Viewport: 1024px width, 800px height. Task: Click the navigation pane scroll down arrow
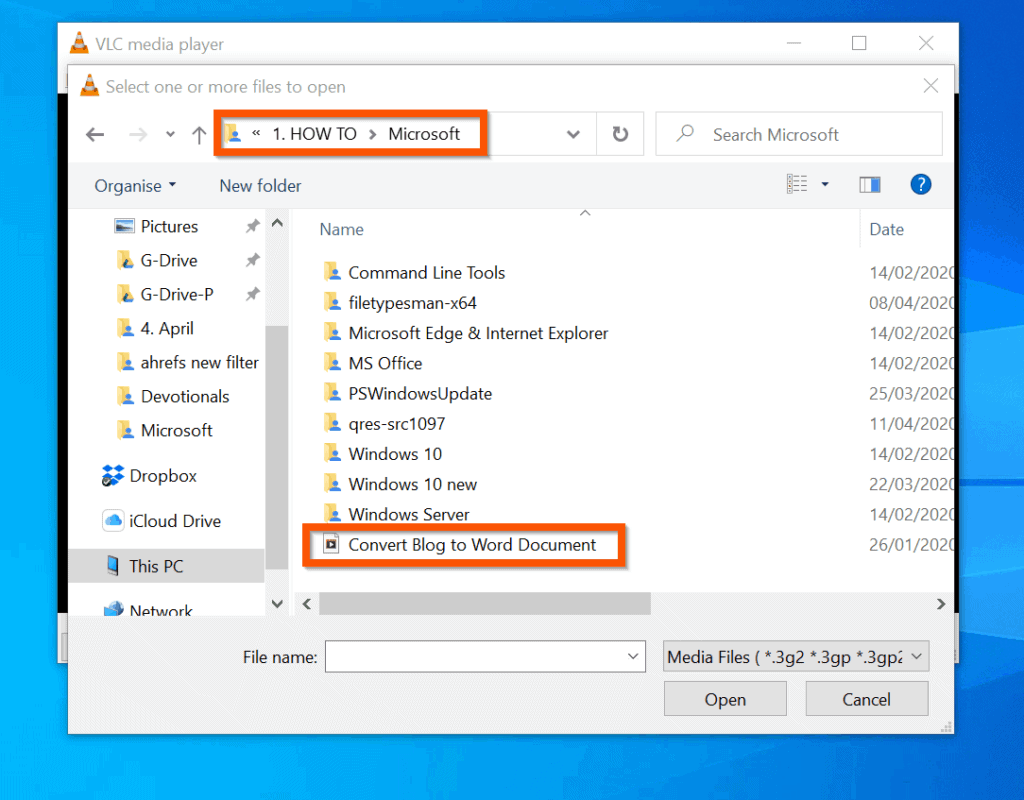point(277,604)
